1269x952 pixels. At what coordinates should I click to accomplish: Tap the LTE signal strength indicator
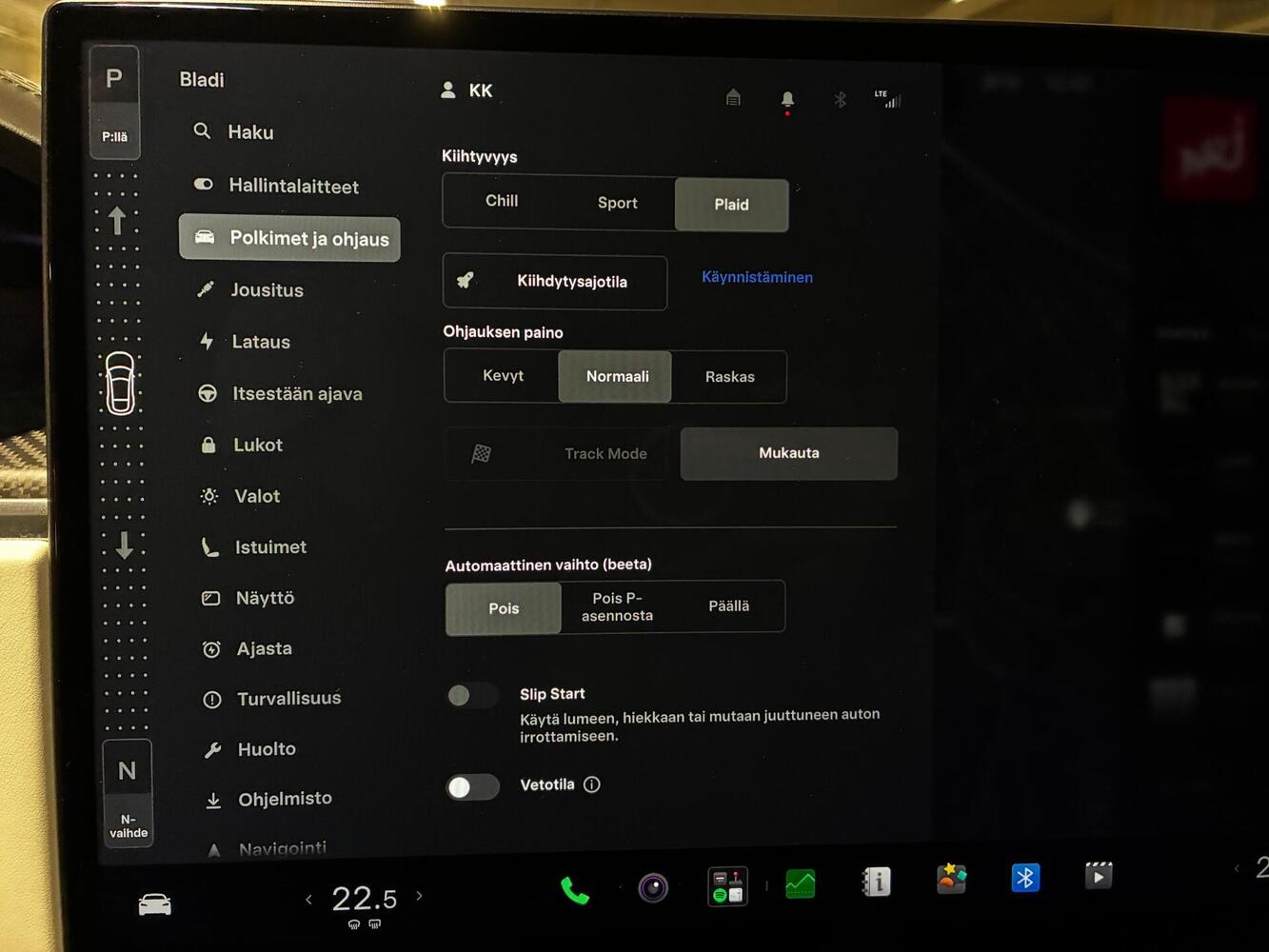tap(887, 98)
